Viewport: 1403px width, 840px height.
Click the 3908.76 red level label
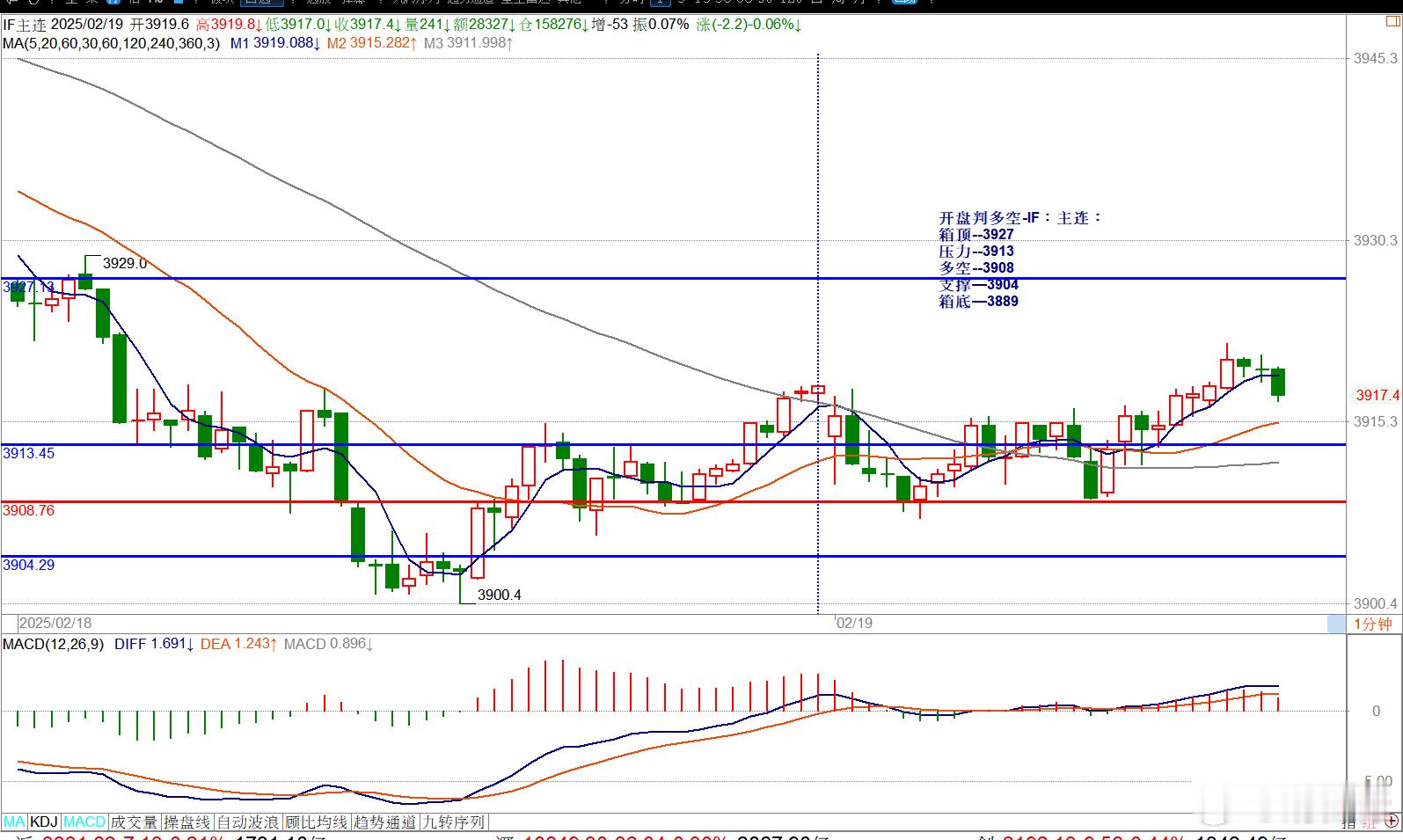pos(28,510)
